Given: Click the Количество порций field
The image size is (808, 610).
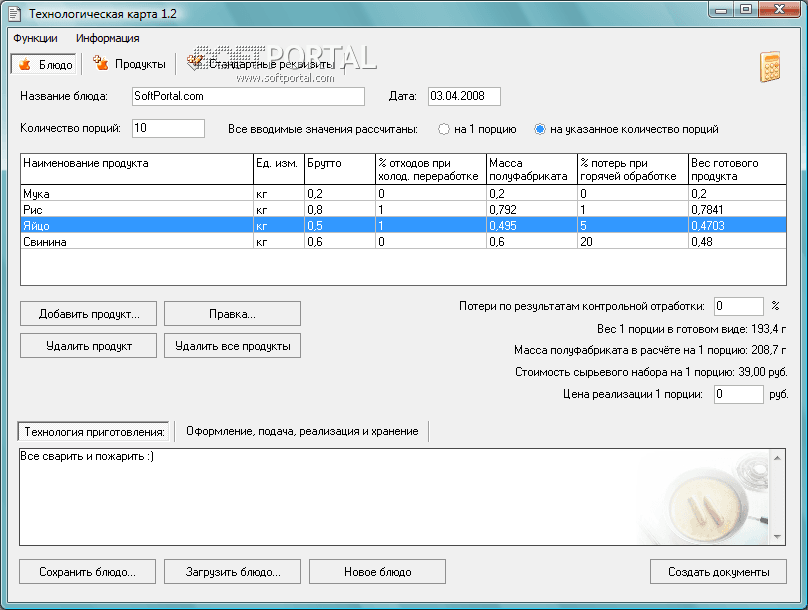Looking at the screenshot, I should point(169,128).
